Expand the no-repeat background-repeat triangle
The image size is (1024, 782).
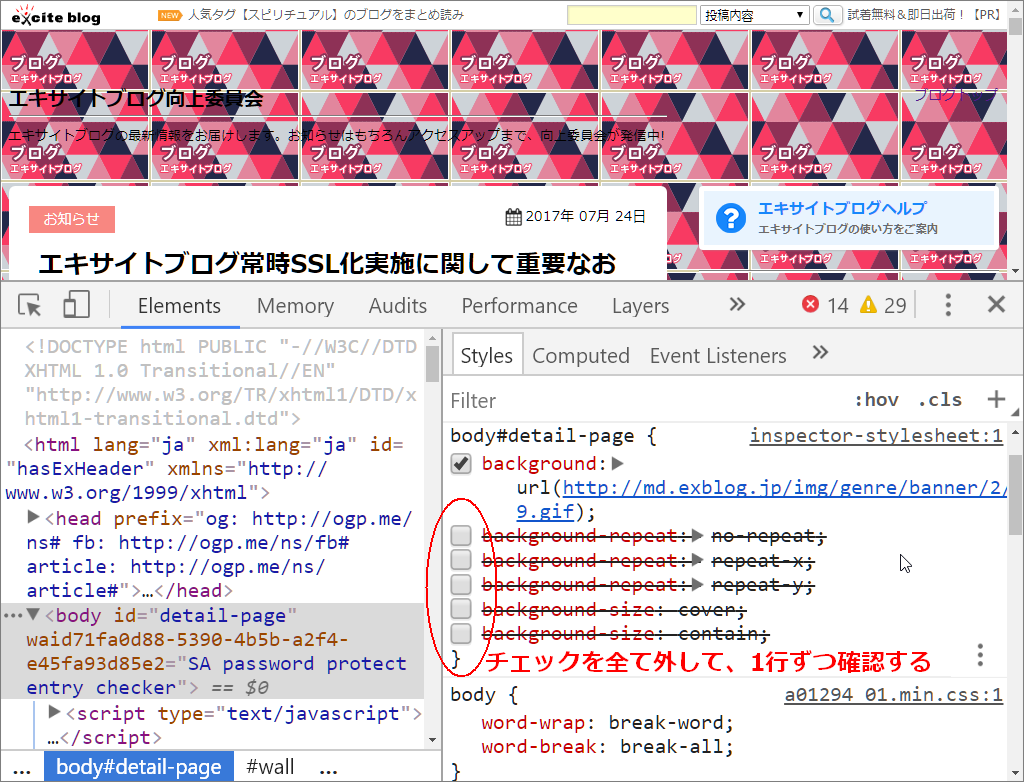[697, 536]
